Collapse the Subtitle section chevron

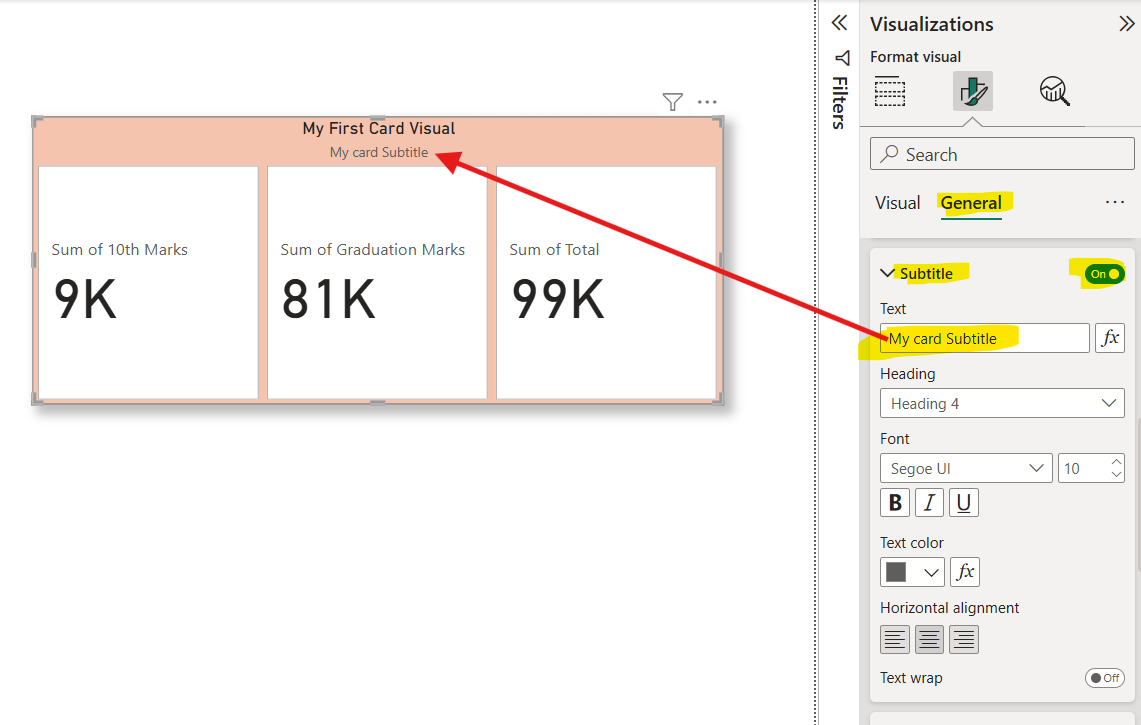pyautogui.click(x=885, y=272)
